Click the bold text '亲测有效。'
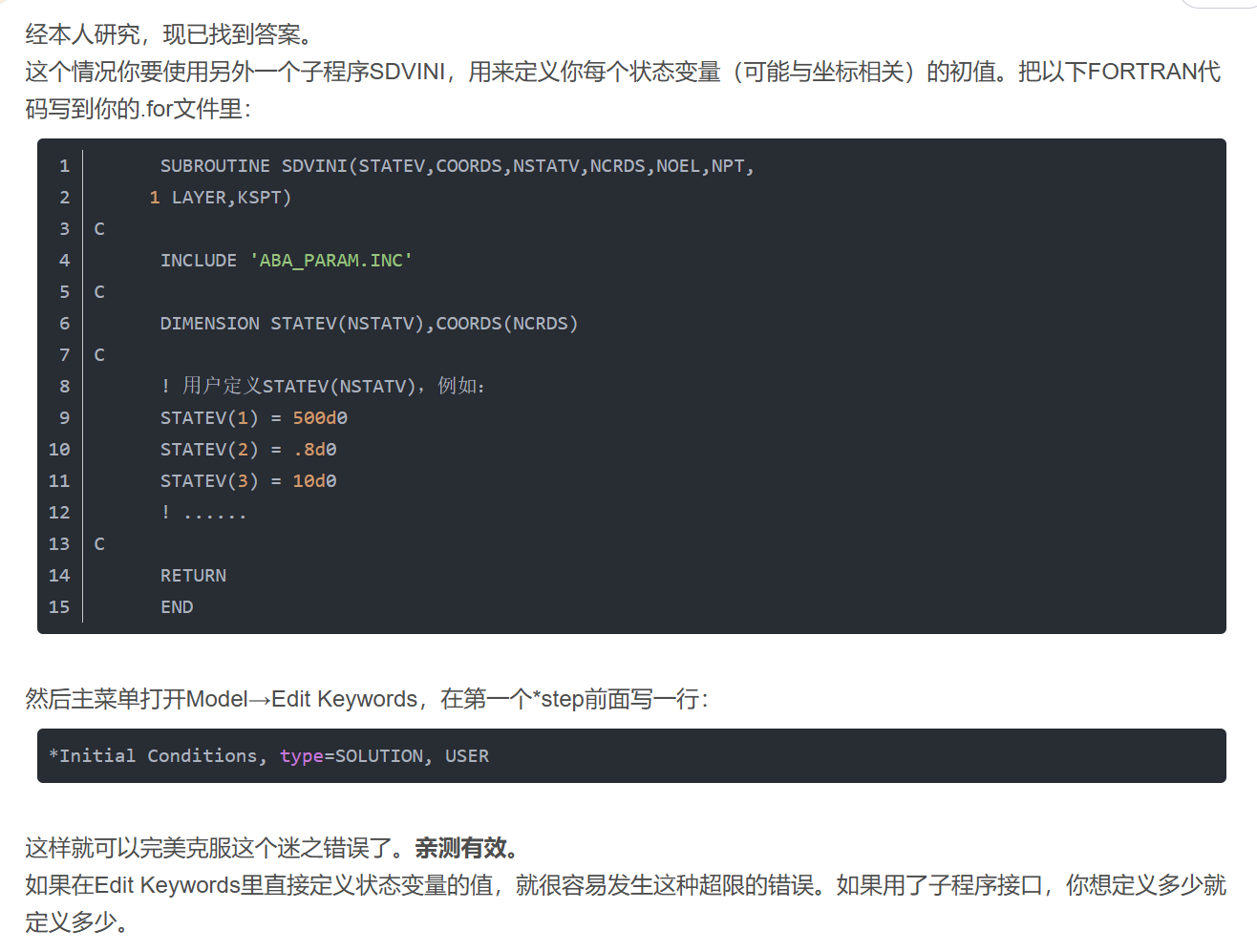The width and height of the screenshot is (1257, 952). (x=467, y=848)
